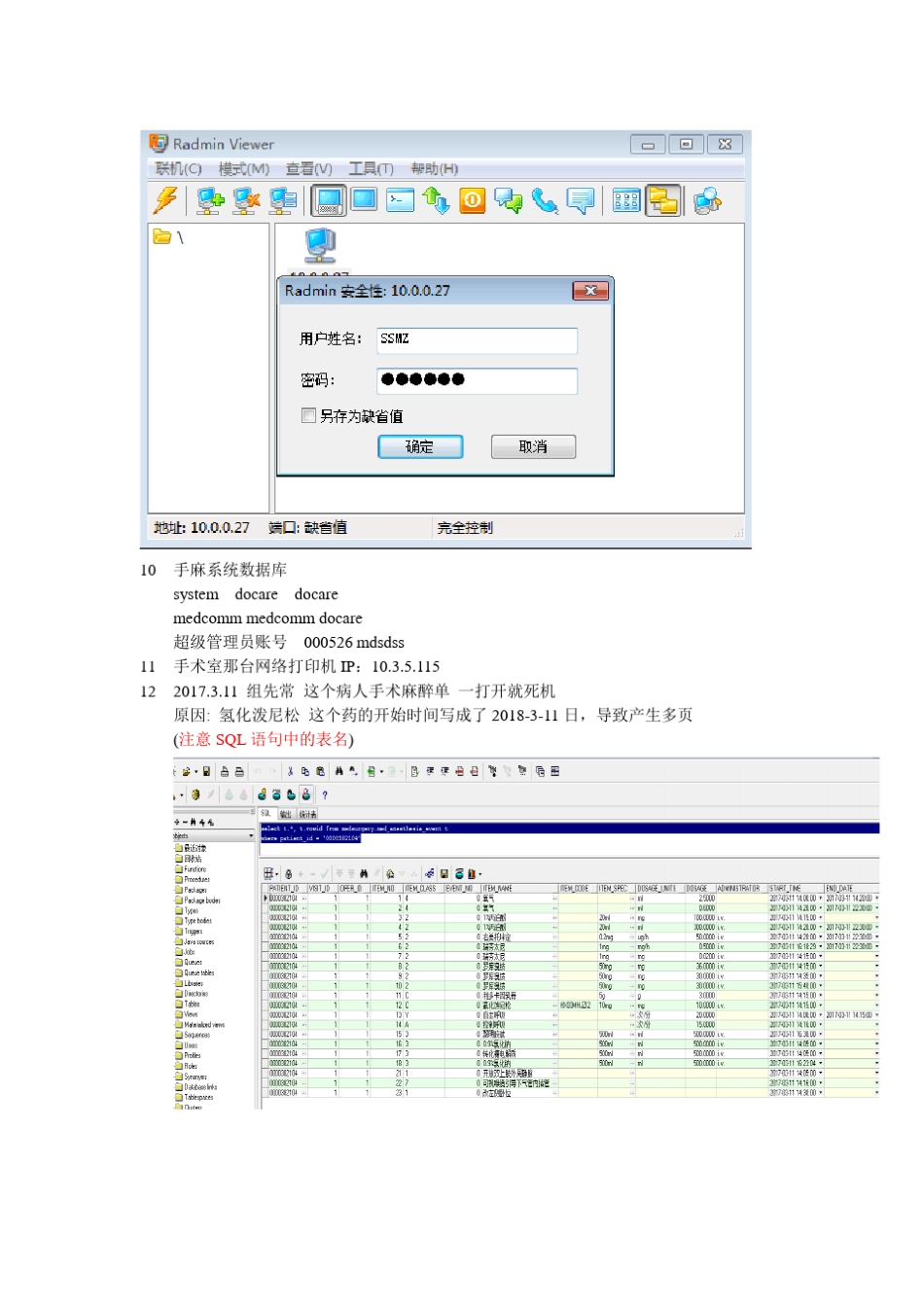Click the delete connection computer icon
The image size is (924, 1307).
tap(246, 200)
